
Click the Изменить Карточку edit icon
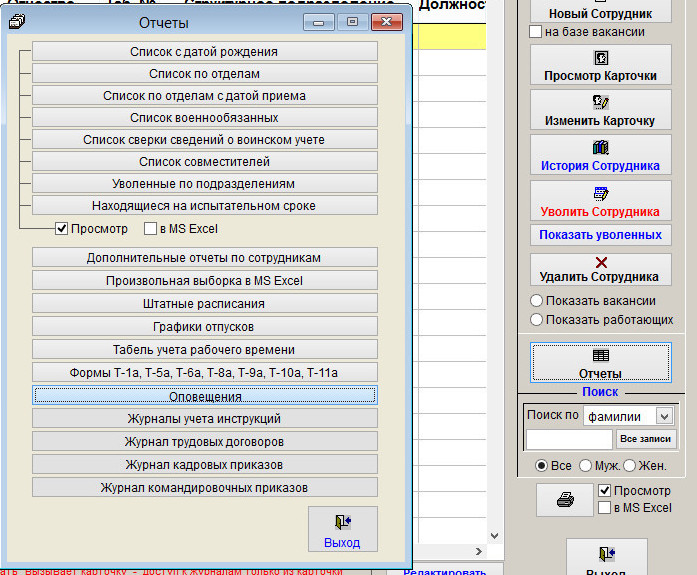click(601, 102)
